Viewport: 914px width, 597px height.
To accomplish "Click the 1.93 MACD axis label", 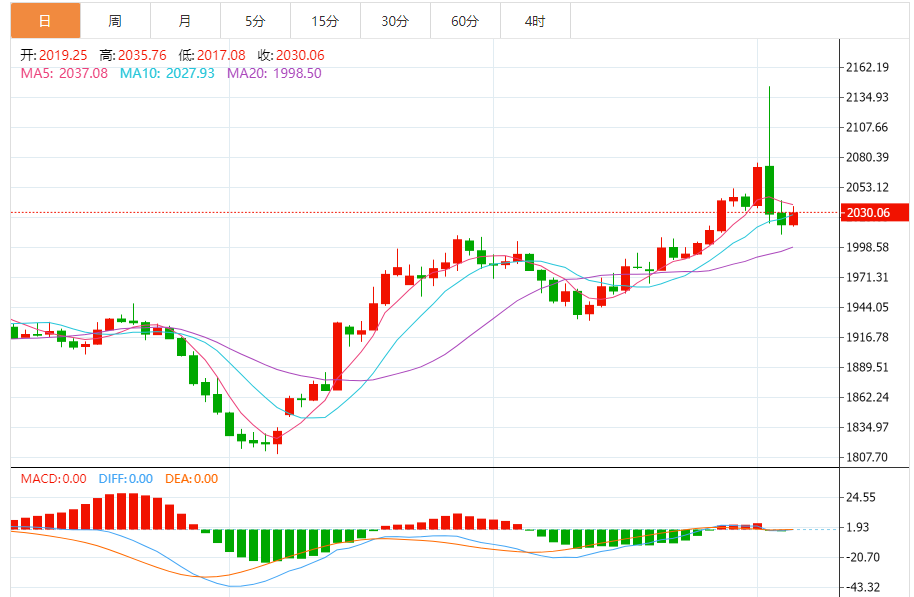I will tap(857, 527).
